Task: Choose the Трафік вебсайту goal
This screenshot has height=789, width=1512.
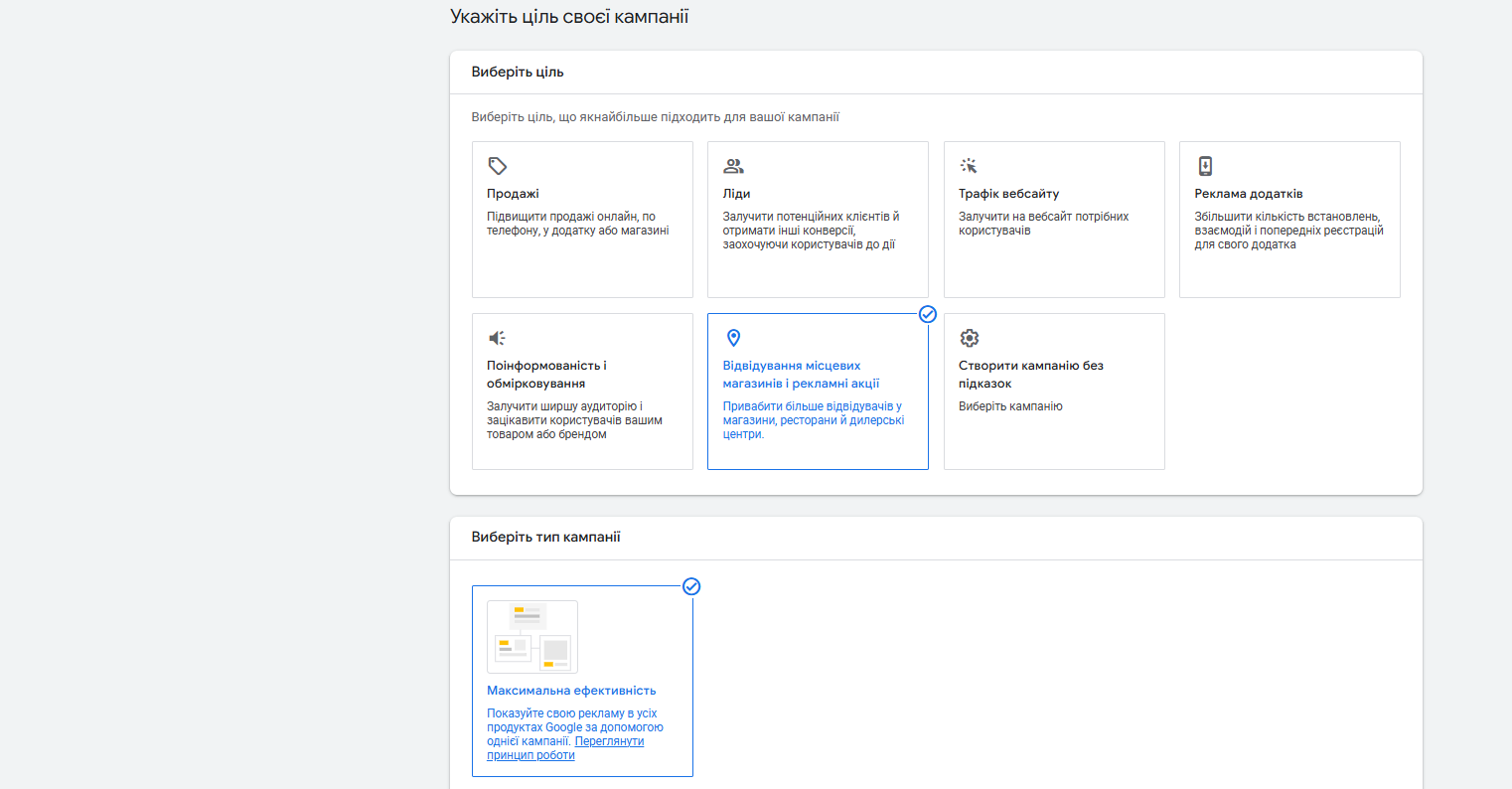Action: (x=1054, y=220)
